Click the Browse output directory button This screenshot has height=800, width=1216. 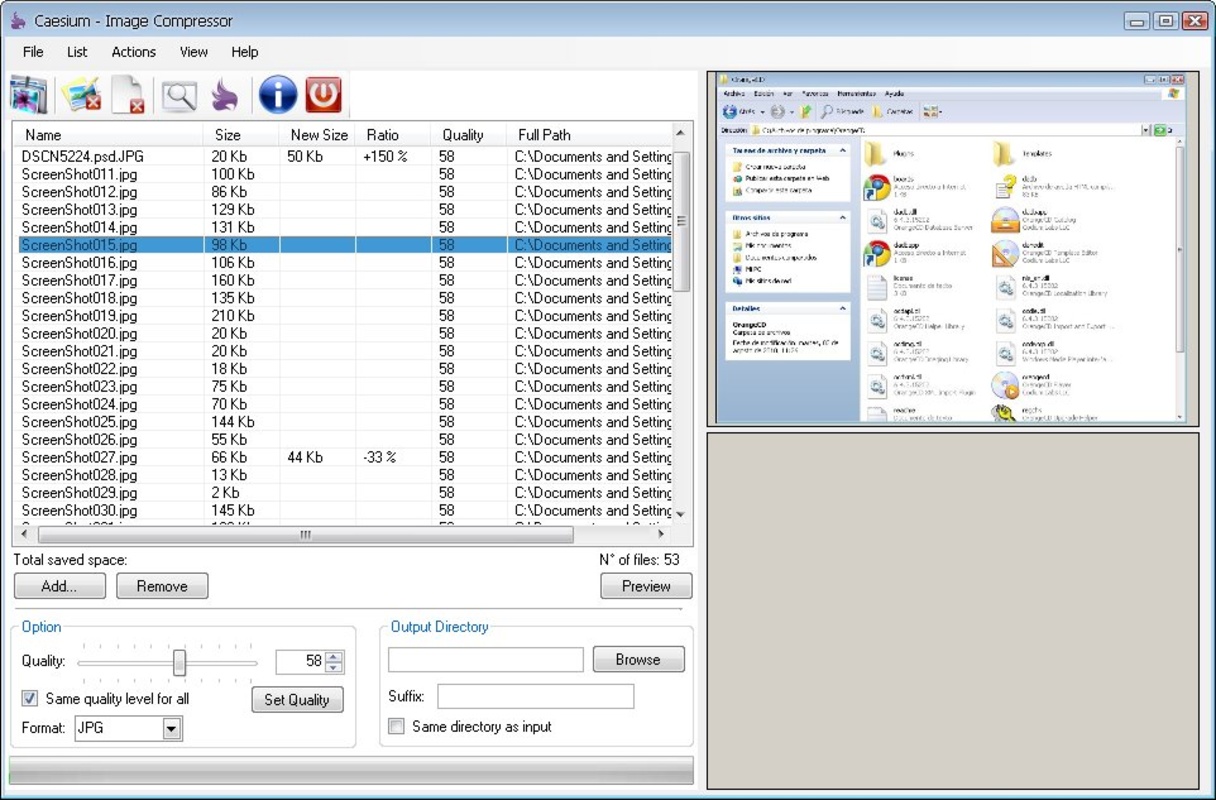tap(638, 659)
